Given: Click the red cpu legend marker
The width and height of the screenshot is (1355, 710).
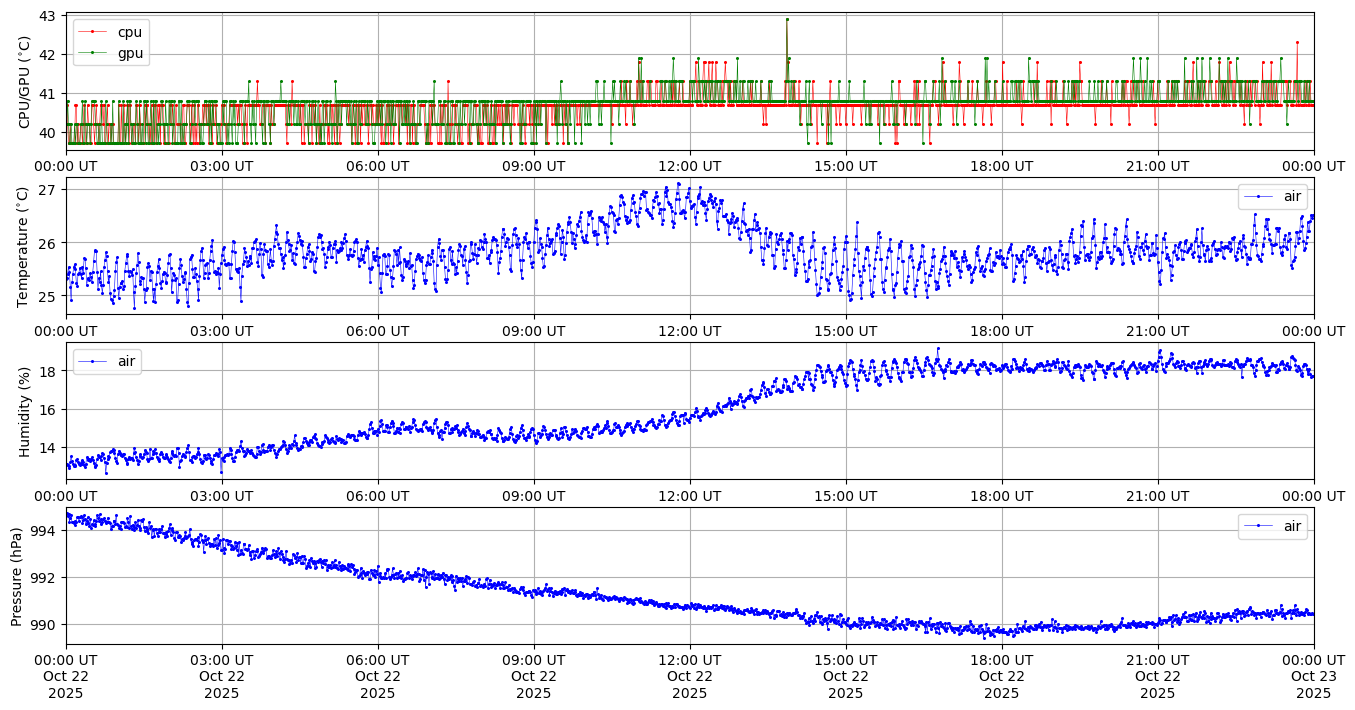Looking at the screenshot, I should pyautogui.click(x=95, y=32).
